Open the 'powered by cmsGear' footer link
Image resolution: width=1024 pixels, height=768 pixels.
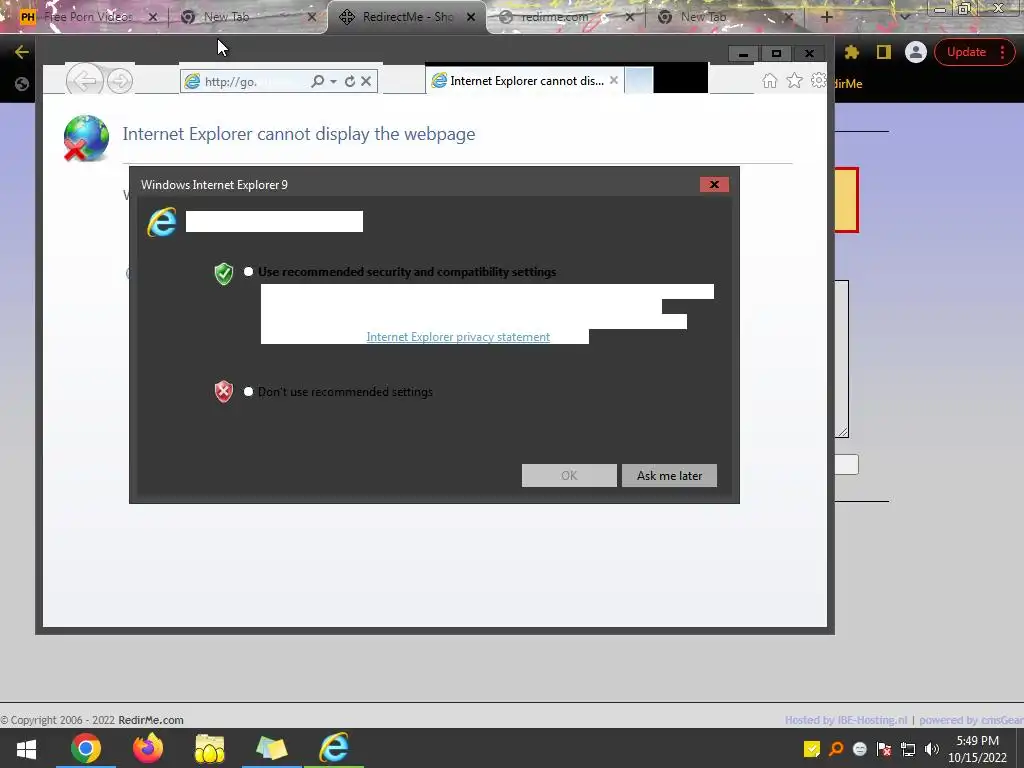[971, 720]
